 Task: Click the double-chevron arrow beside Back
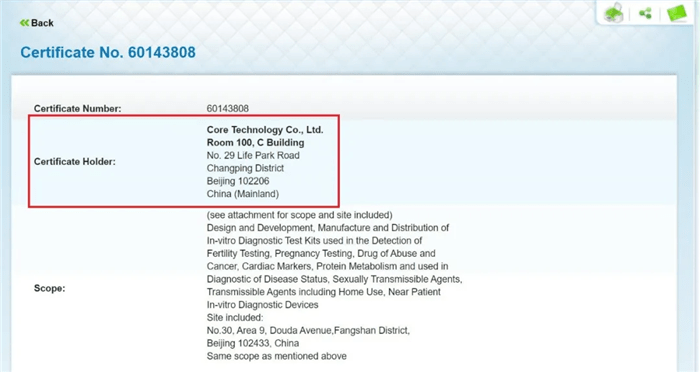click(x=24, y=23)
